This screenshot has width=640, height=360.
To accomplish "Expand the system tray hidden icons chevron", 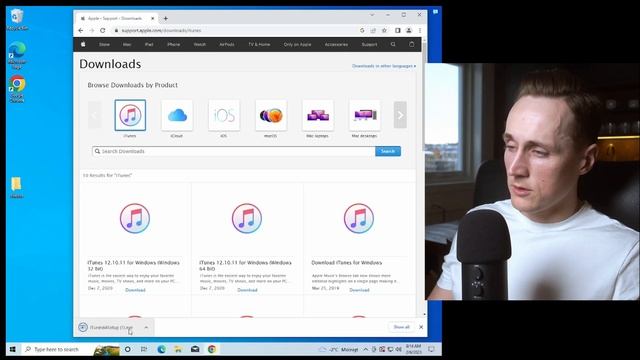I will [365, 349].
